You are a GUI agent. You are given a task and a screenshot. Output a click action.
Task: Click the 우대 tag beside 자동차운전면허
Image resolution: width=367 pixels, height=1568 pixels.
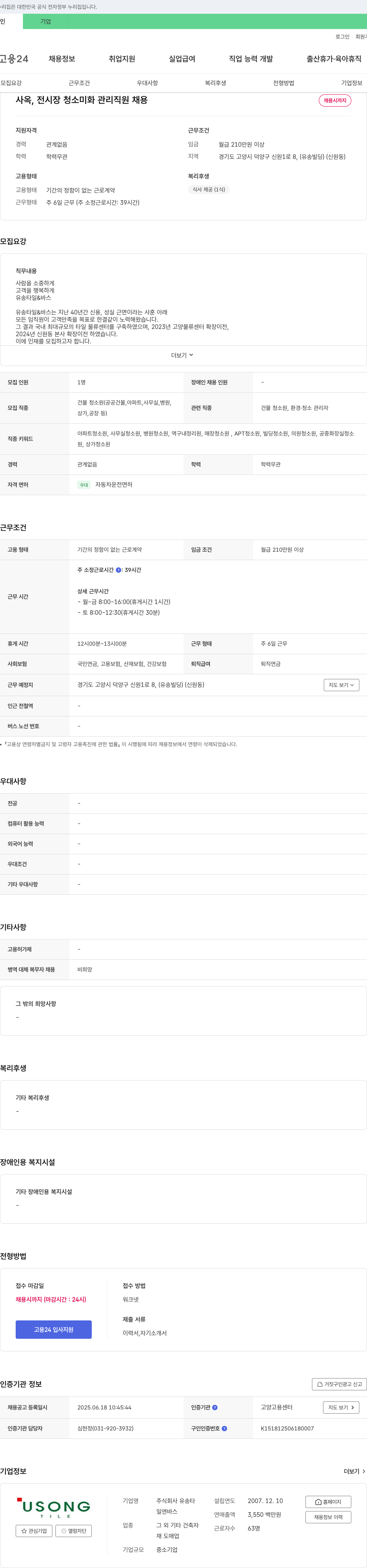(x=84, y=485)
